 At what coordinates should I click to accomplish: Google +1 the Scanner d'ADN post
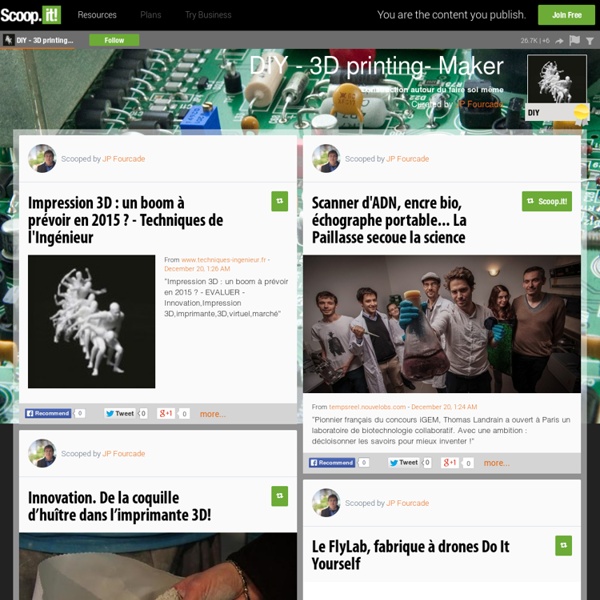[x=450, y=463]
